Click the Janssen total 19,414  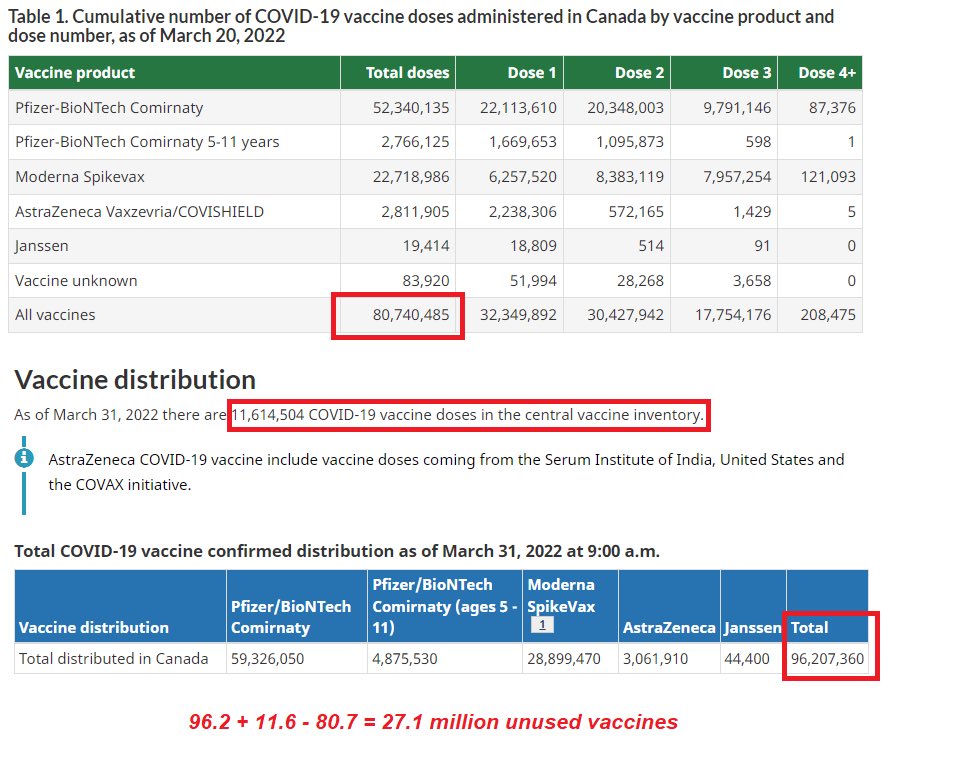click(x=426, y=246)
